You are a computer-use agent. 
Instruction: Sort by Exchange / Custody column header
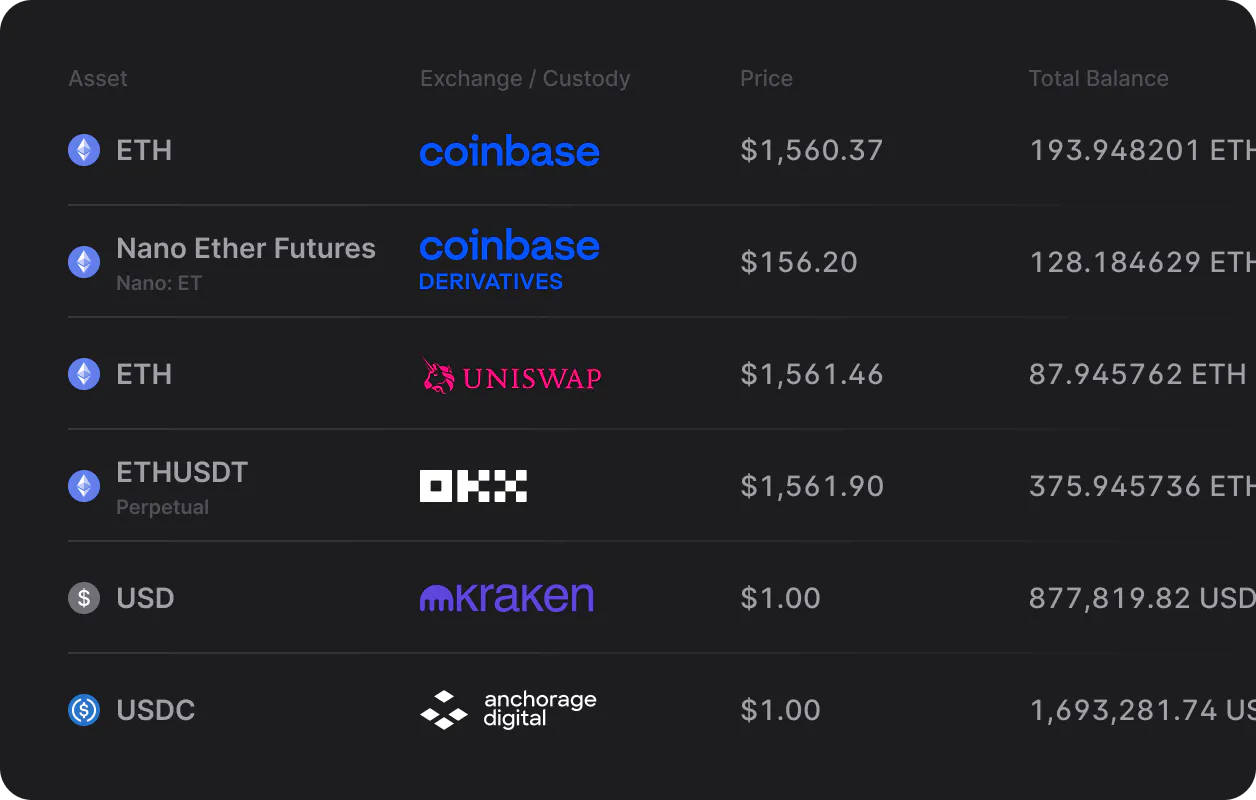(525, 79)
